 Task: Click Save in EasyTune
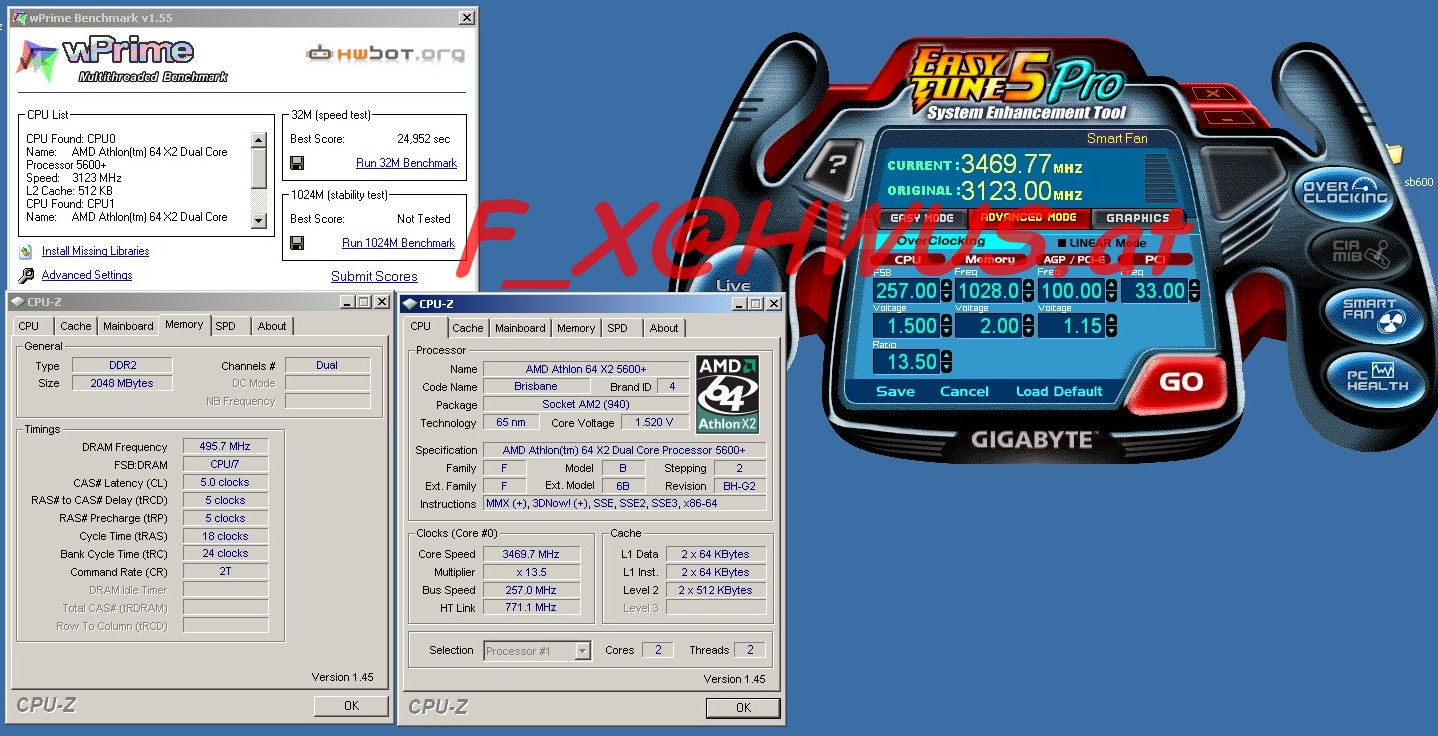tap(895, 392)
